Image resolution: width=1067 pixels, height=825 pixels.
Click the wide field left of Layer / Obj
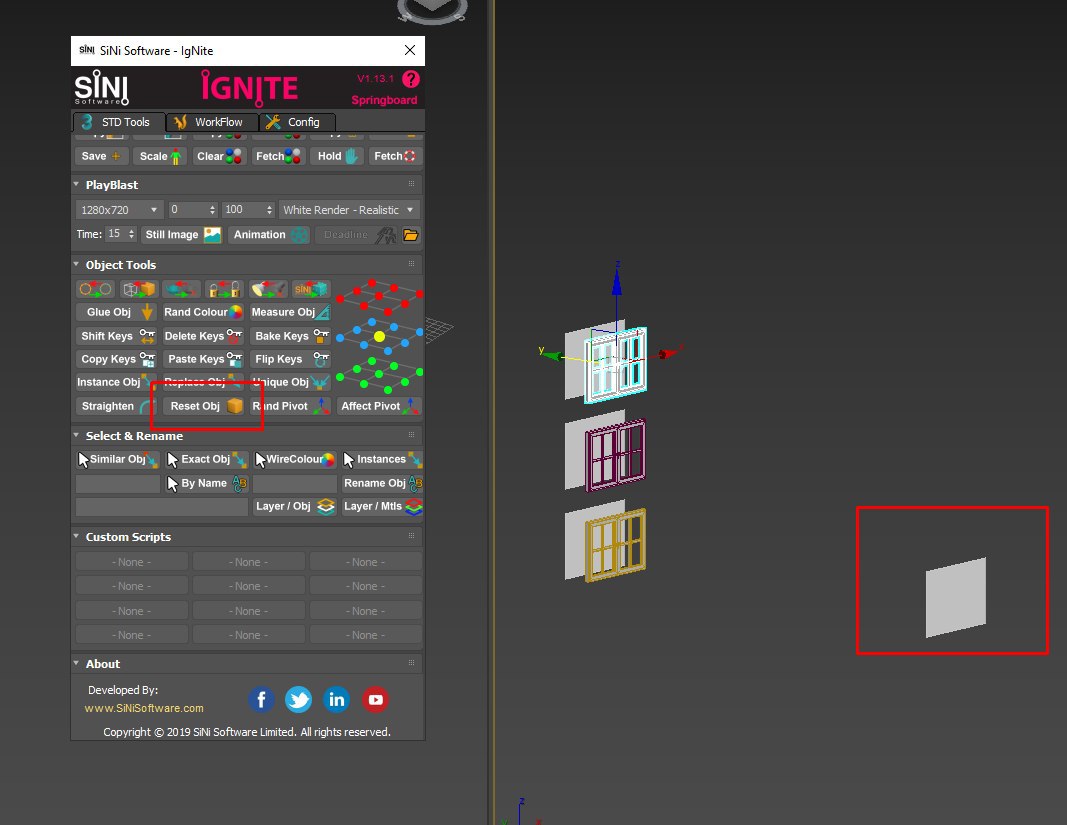click(x=162, y=507)
